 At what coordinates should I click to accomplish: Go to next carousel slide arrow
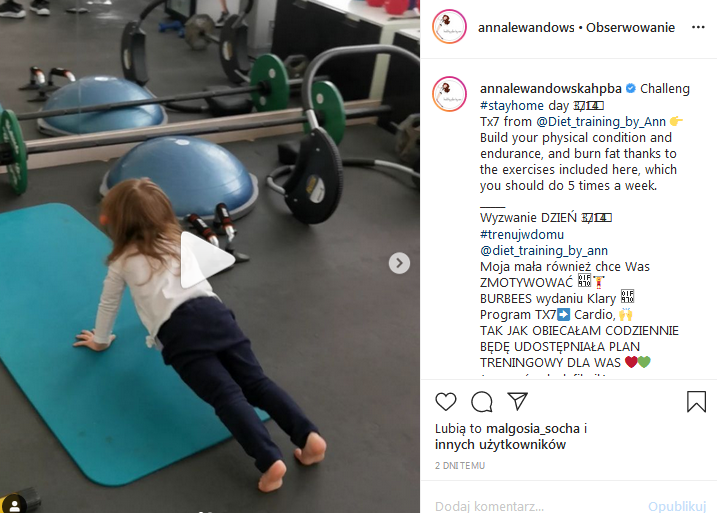(399, 263)
